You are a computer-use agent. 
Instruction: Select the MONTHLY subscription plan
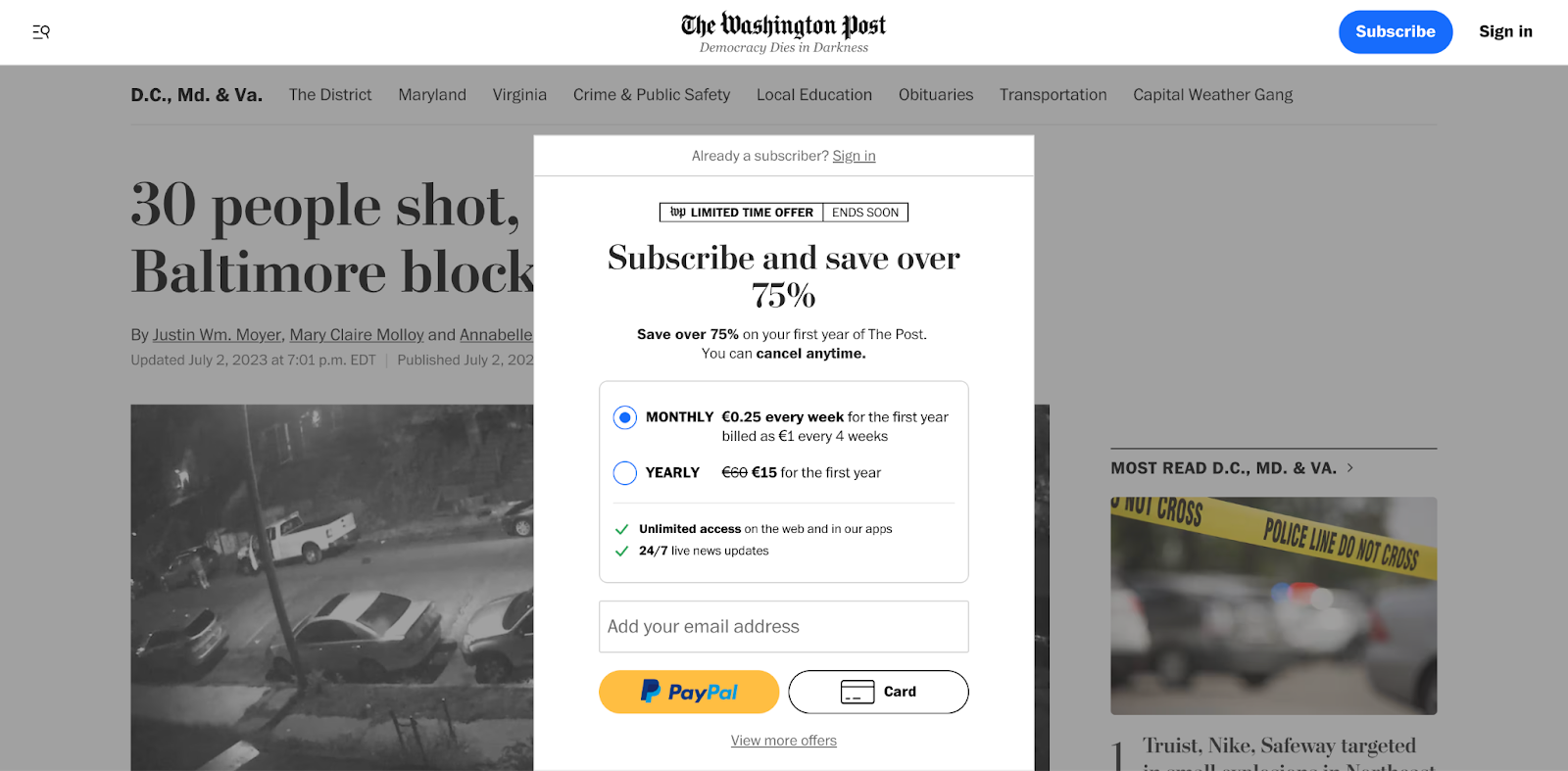point(624,416)
